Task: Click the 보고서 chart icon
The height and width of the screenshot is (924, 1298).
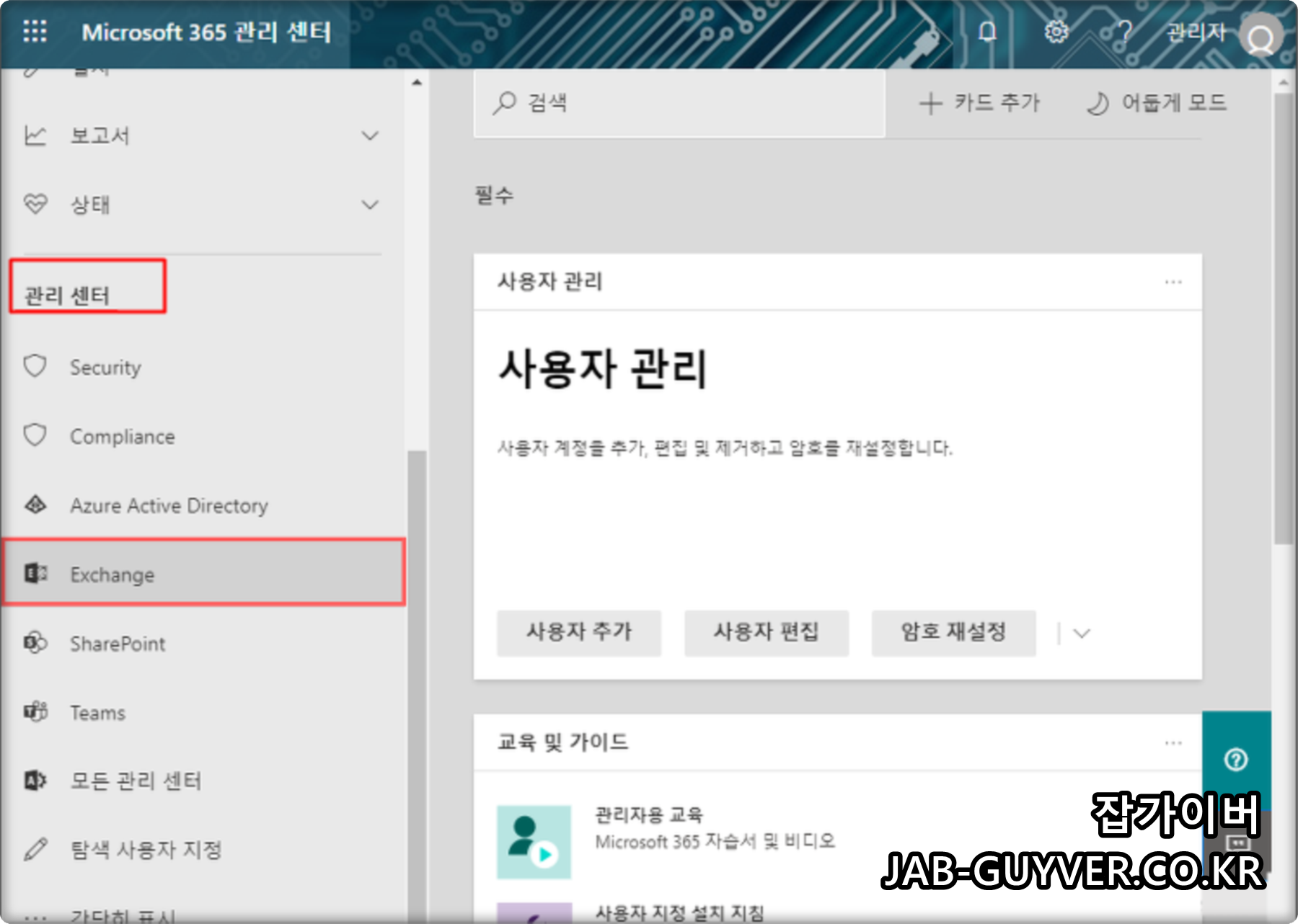Action: (x=35, y=136)
